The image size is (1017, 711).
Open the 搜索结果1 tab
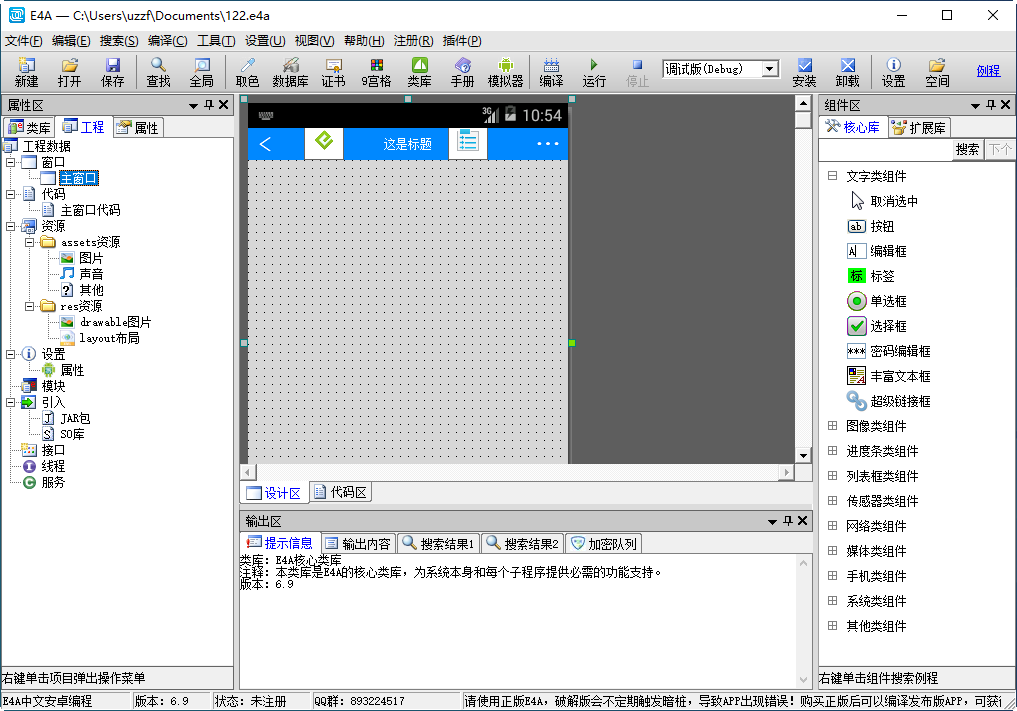tap(439, 544)
